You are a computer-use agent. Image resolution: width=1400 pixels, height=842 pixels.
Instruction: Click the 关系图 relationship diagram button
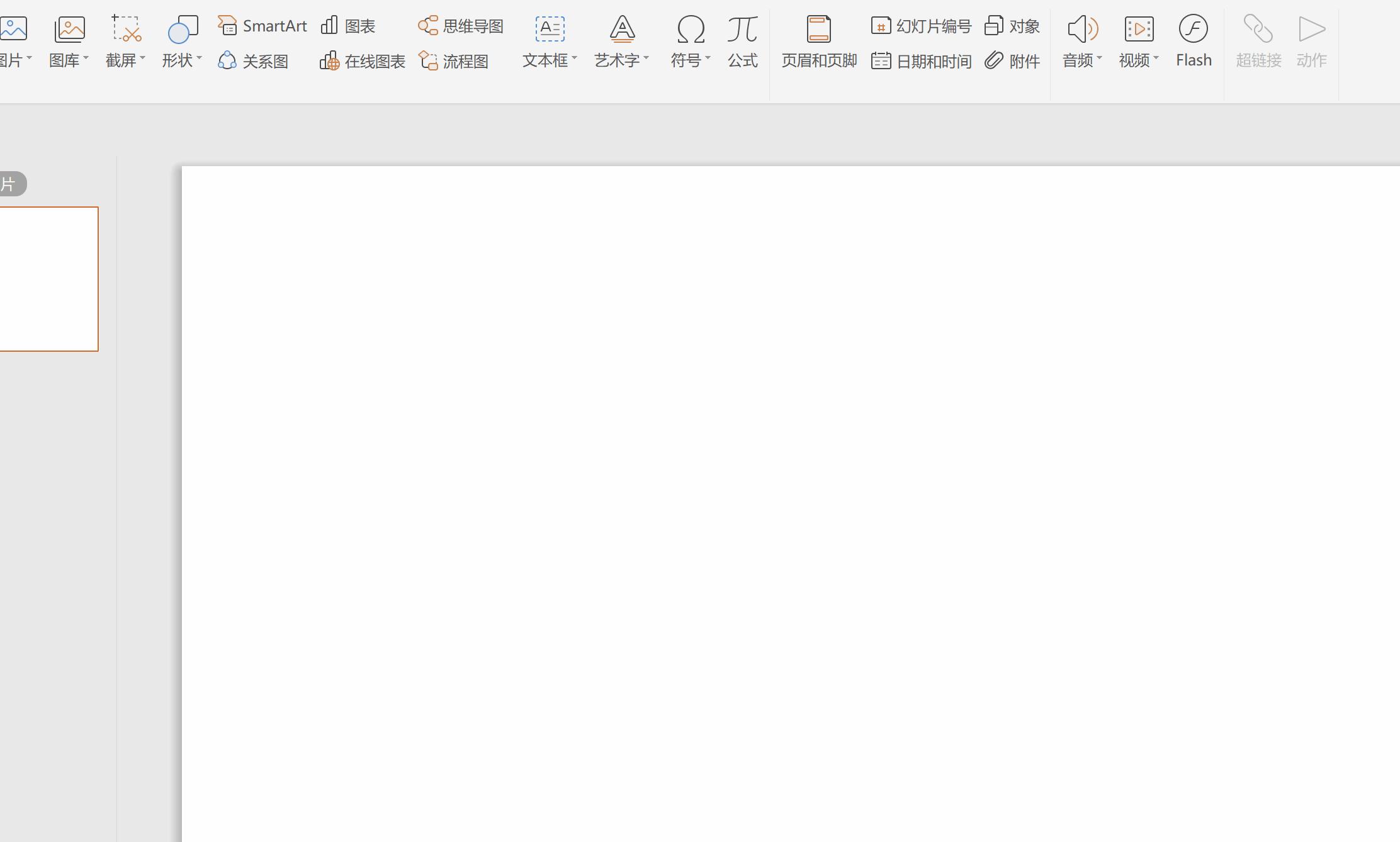(x=253, y=61)
